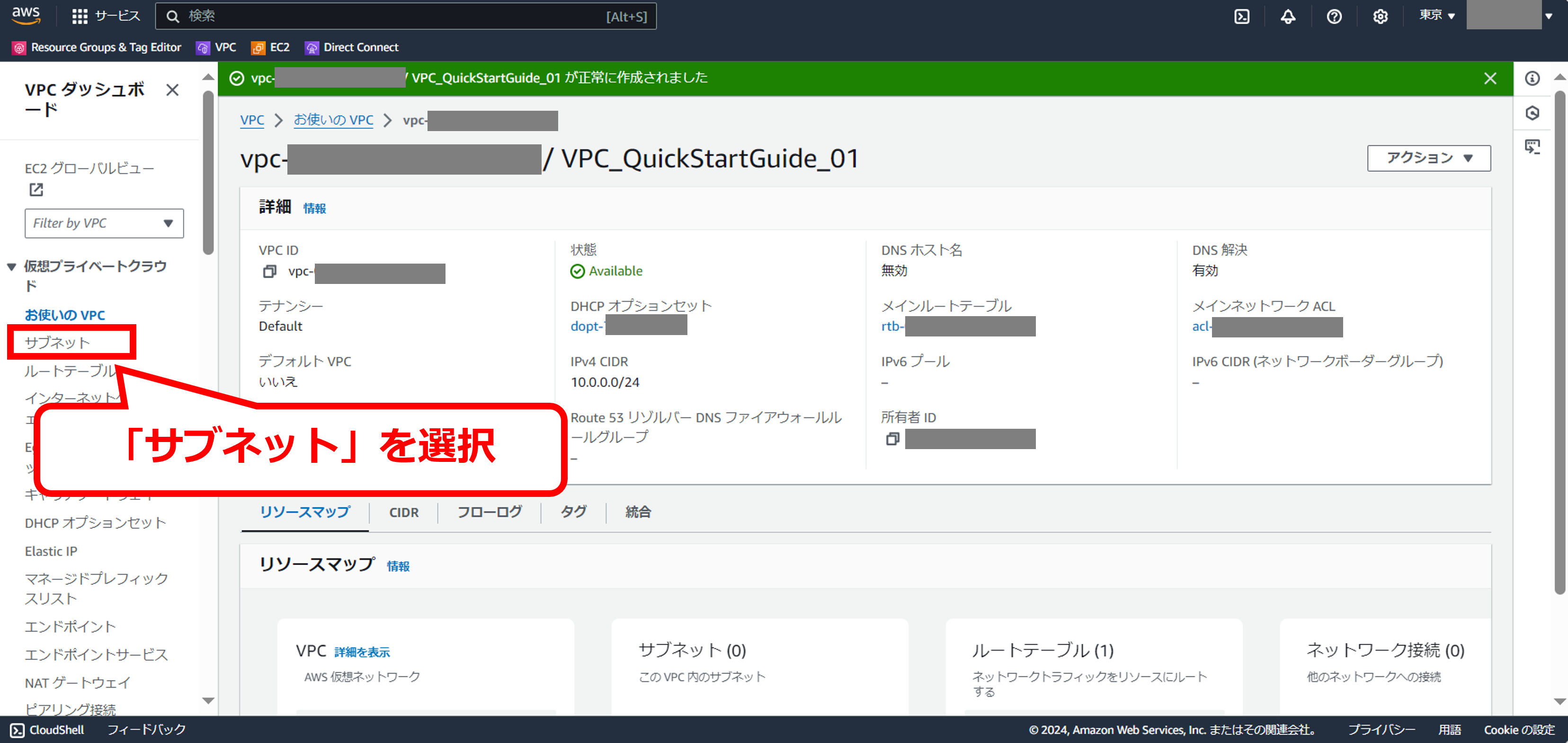Open the Services grid menu
The width and height of the screenshot is (1568, 743).
pyautogui.click(x=105, y=17)
